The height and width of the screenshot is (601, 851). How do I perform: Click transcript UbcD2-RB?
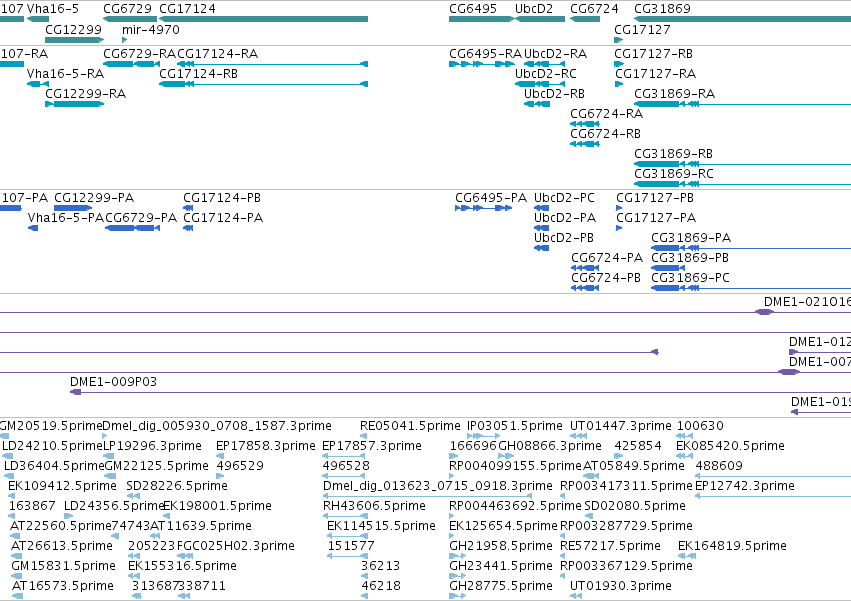coord(537,104)
